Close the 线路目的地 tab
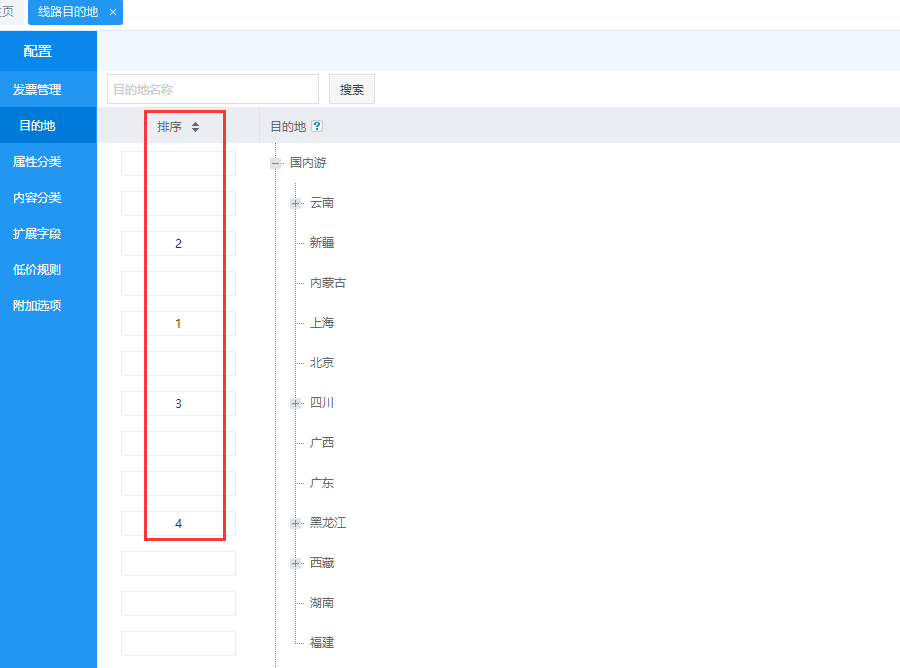Image resolution: width=900 pixels, height=668 pixels. click(113, 12)
